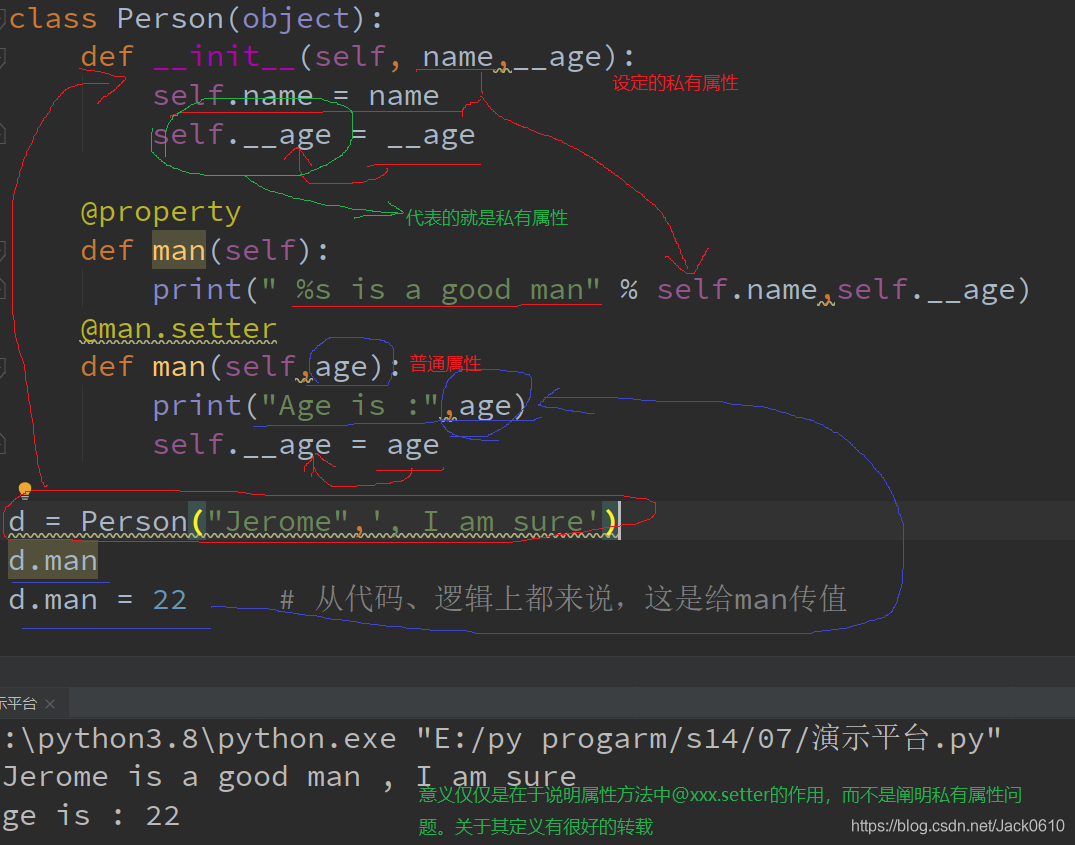The width and height of the screenshot is (1075, 845).
Task: Place cursor in 'self.__age = age' line
Action: (295, 445)
